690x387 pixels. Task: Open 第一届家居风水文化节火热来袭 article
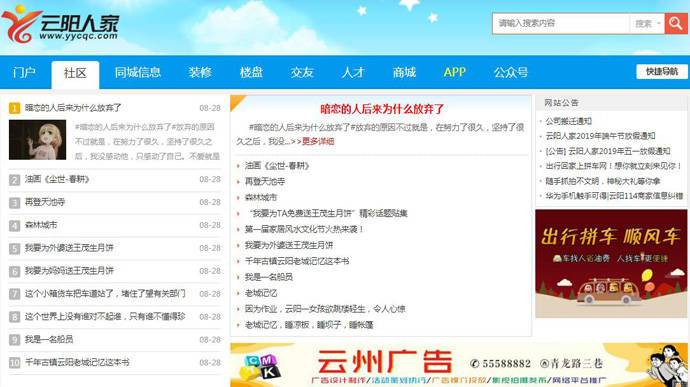(x=304, y=229)
